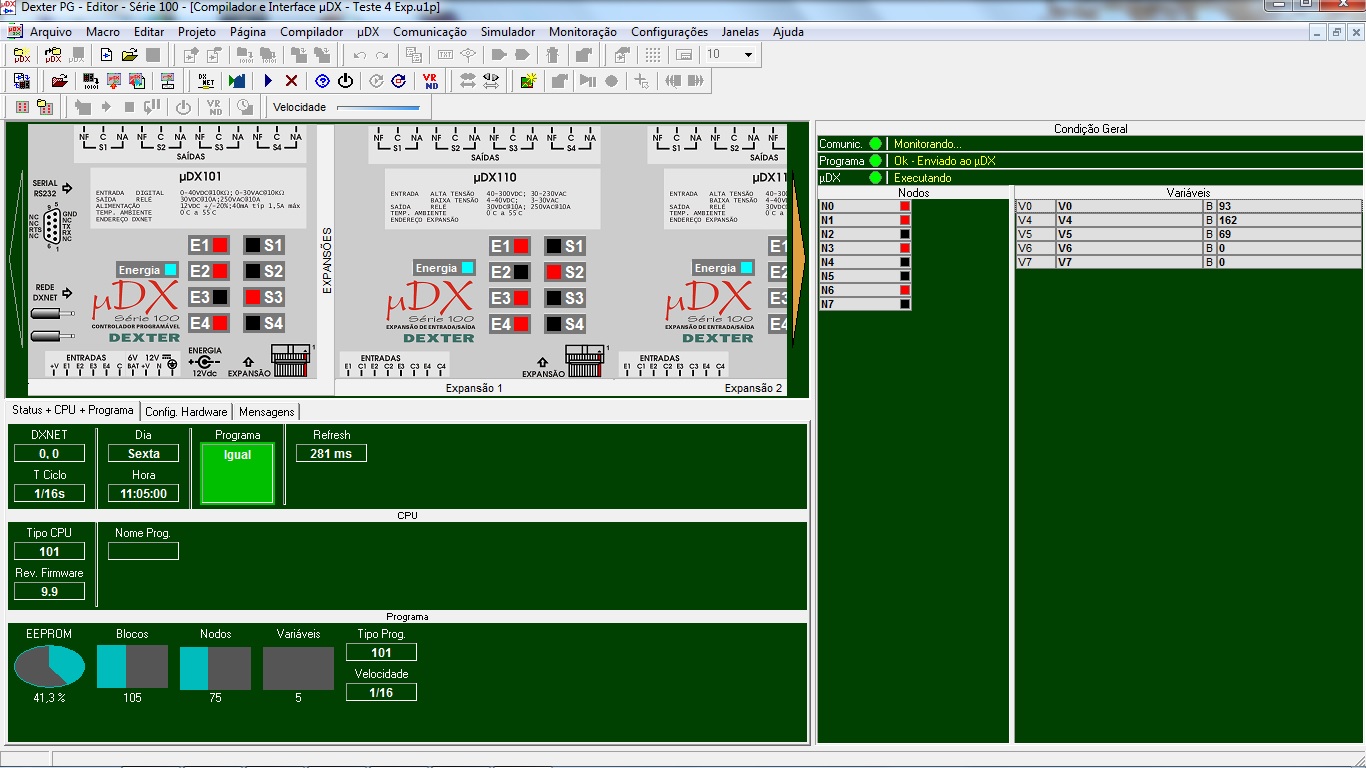Click the green picture with yellow star icon
This screenshot has width=1366, height=768.
(529, 81)
